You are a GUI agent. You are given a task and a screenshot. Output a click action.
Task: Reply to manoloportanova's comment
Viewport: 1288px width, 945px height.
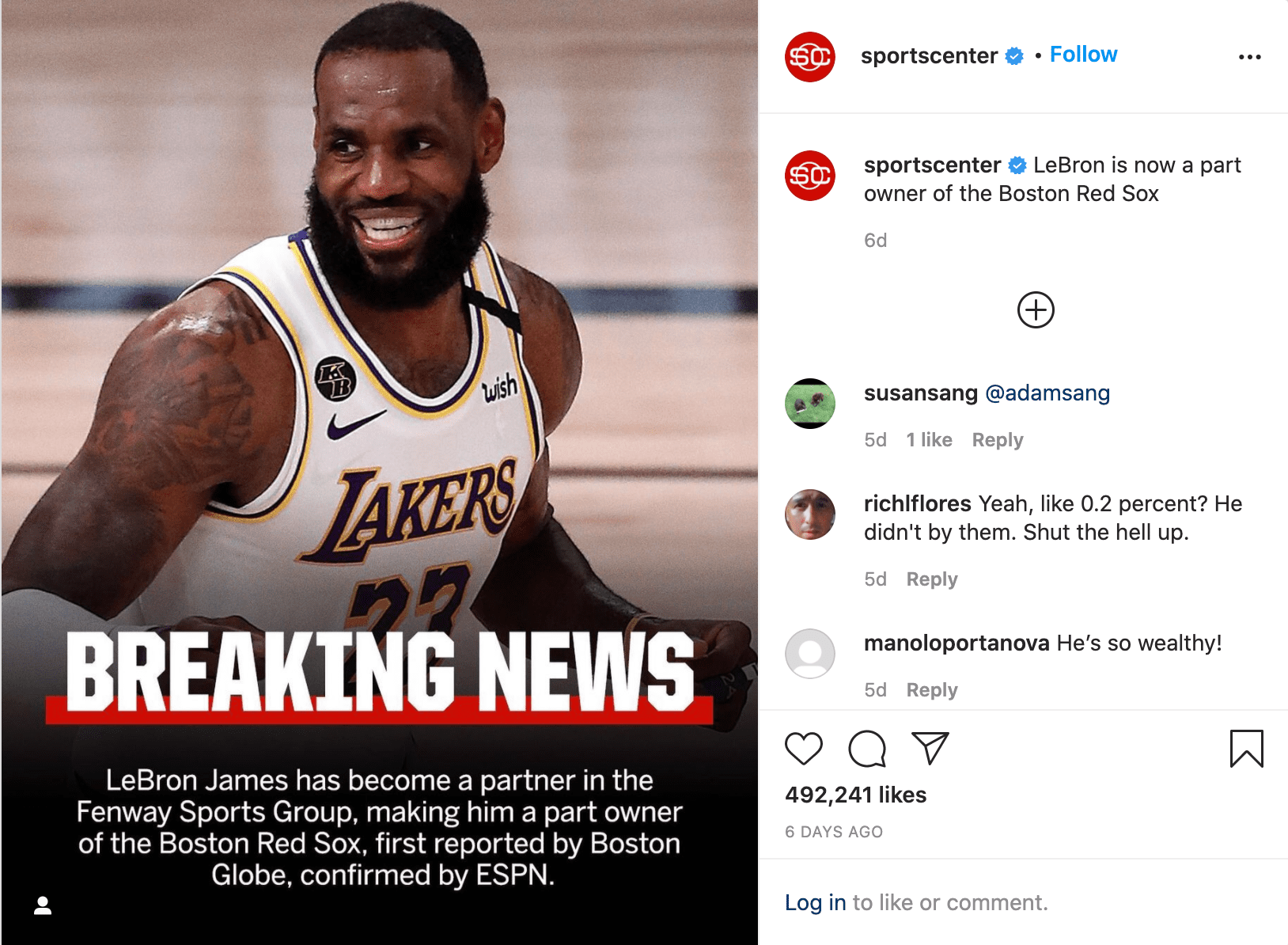click(x=932, y=690)
